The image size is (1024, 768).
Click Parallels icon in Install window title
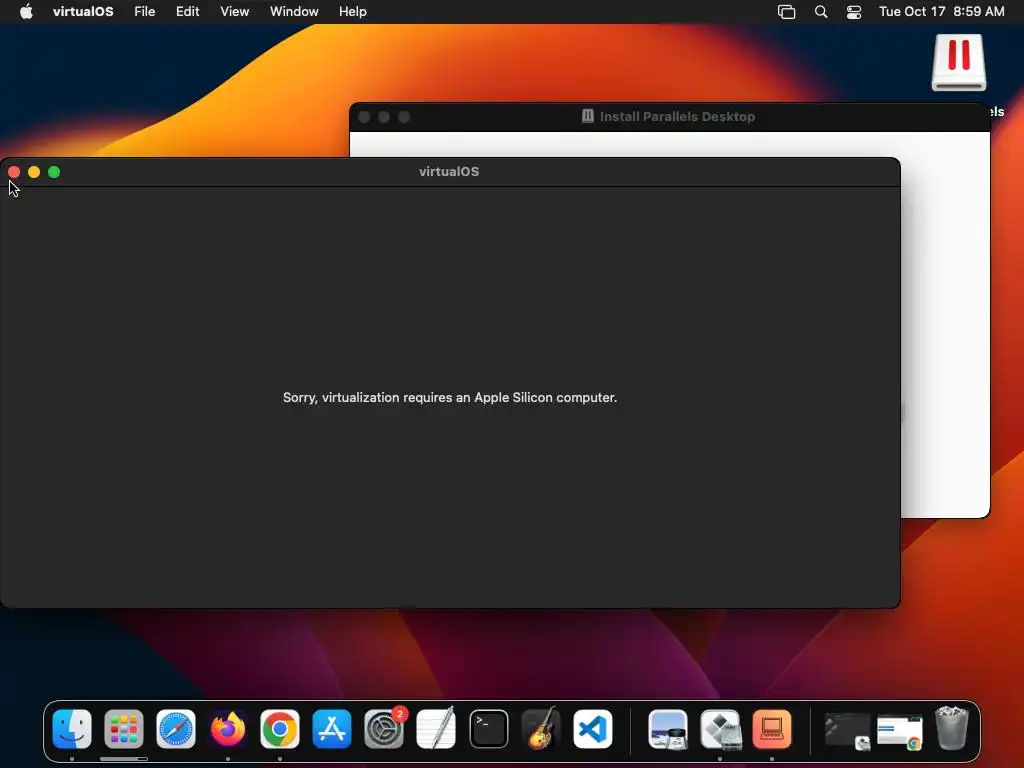click(588, 116)
